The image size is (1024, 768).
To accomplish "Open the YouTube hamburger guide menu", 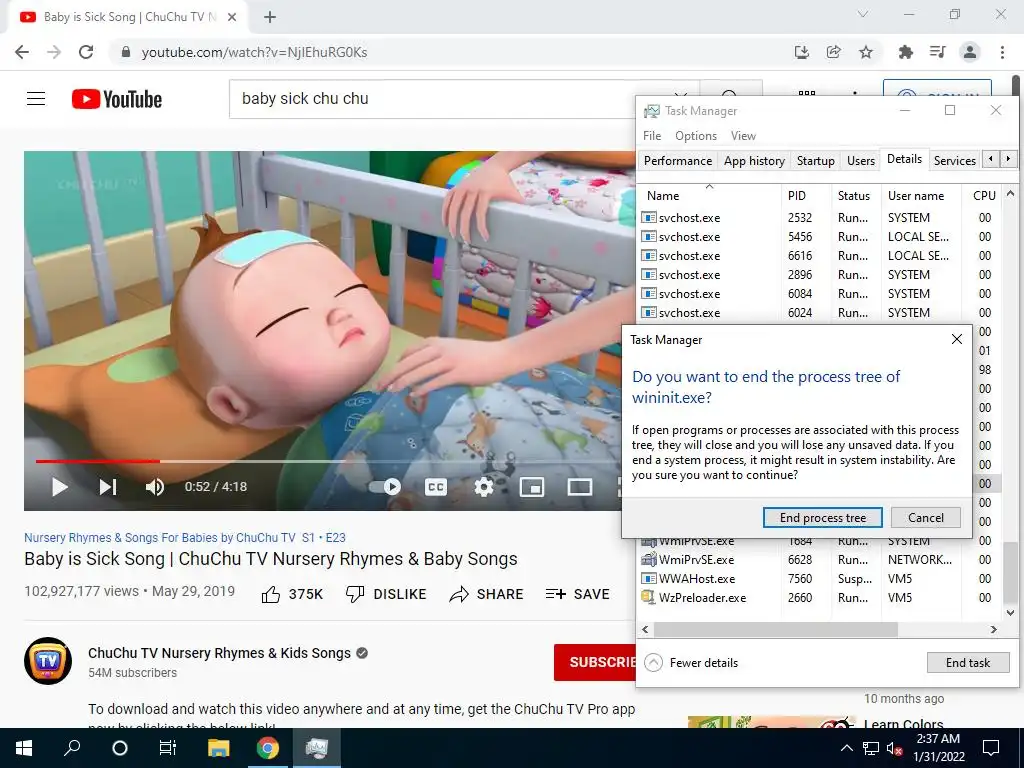I will pos(36,99).
